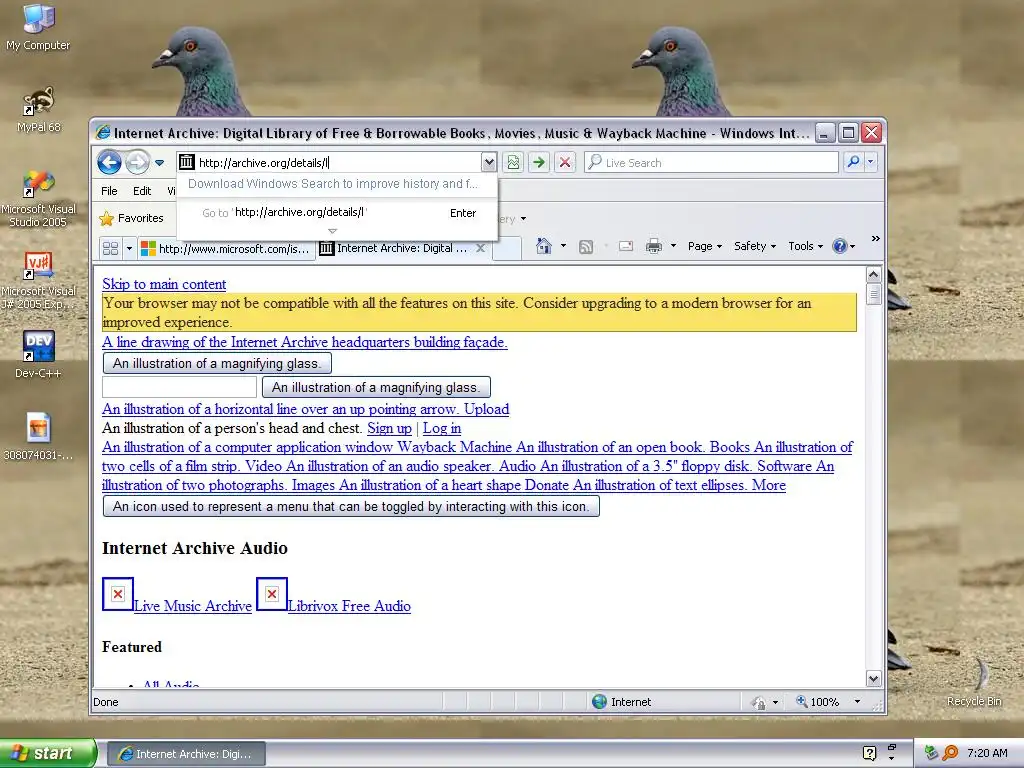Click magnifying glass button beside search field
Screen dimensions: 1024x768
[376, 387]
